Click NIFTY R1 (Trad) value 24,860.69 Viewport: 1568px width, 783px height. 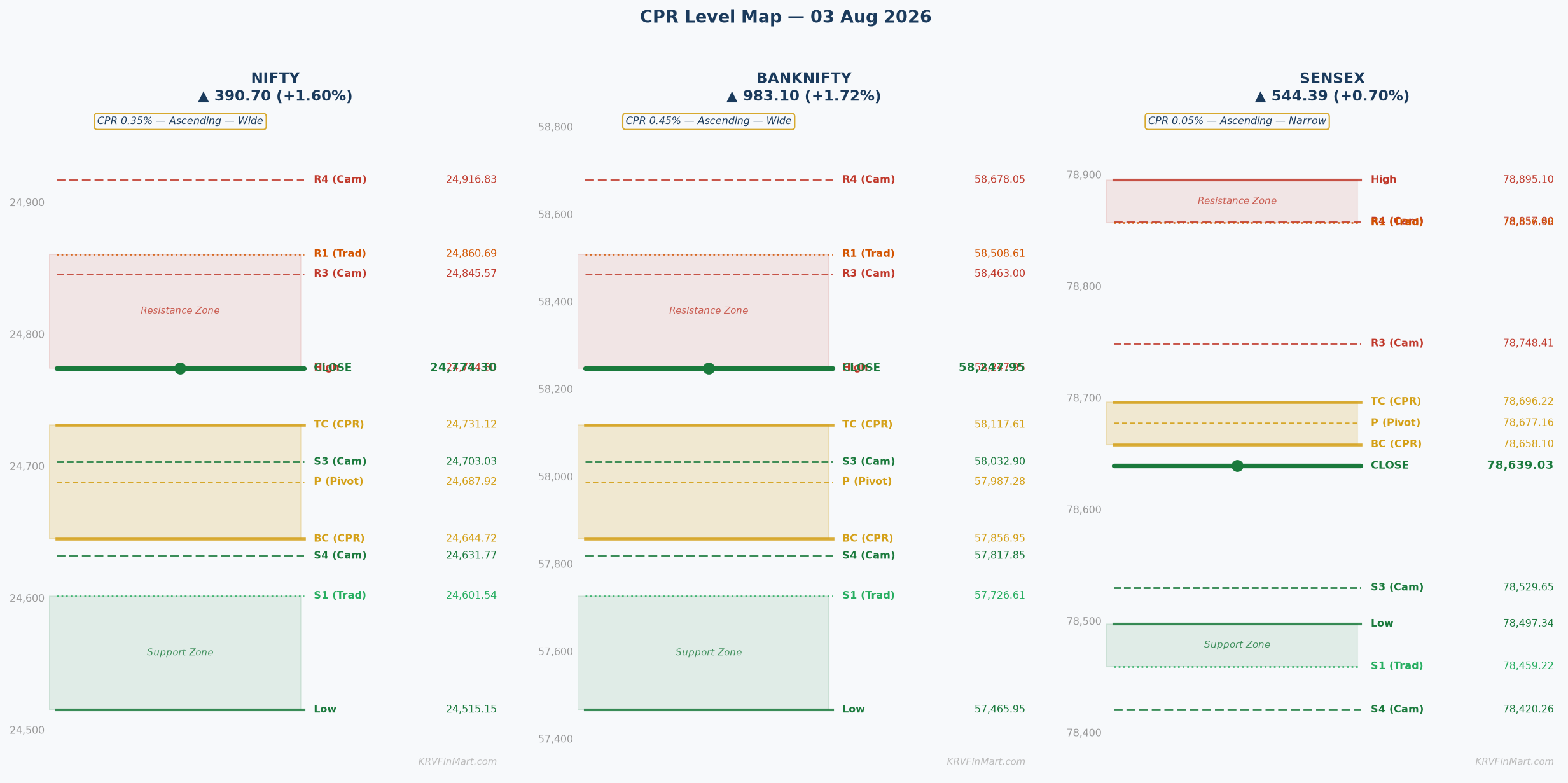tap(471, 254)
